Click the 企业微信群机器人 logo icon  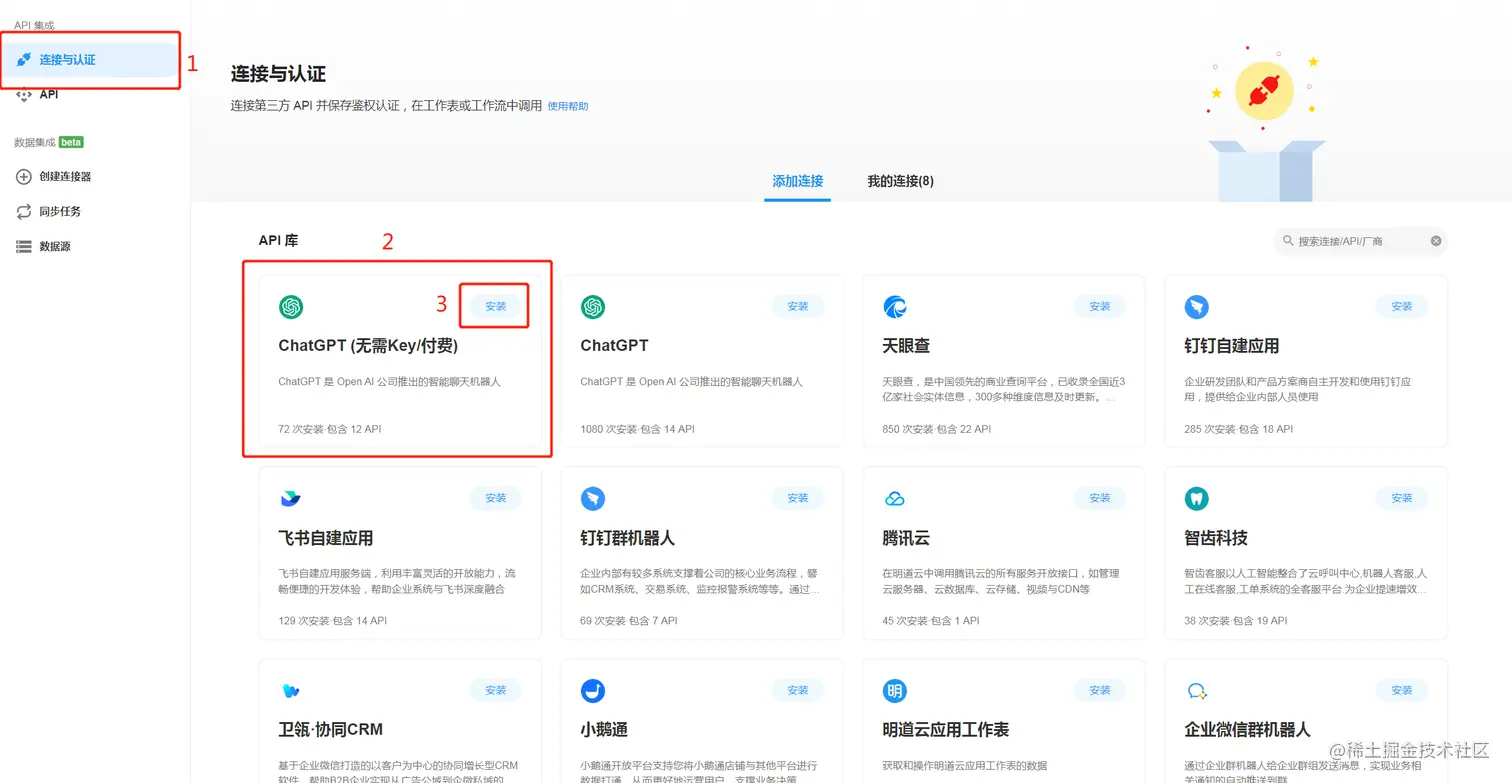[x=1196, y=690]
